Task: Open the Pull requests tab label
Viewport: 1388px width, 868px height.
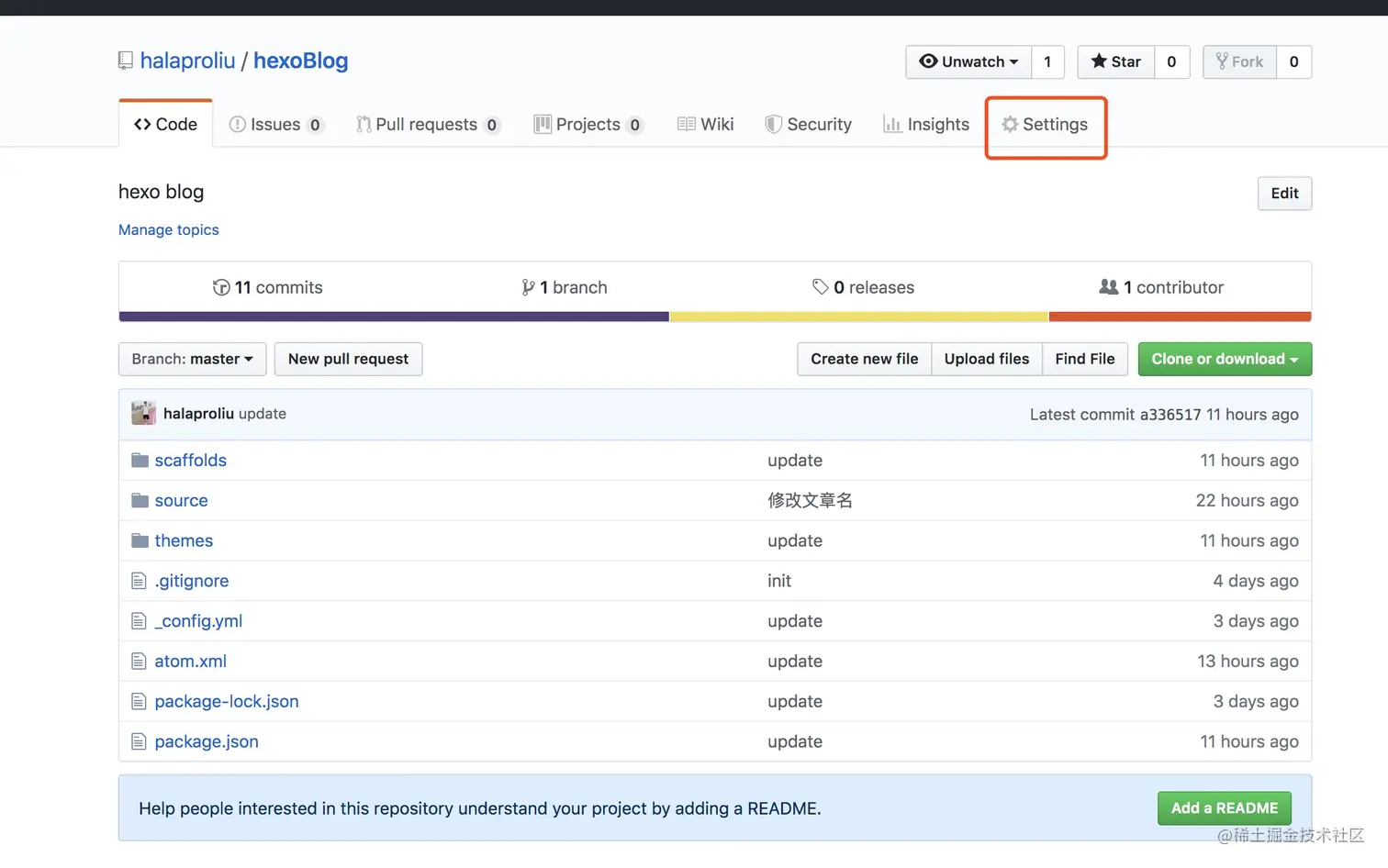Action: click(427, 124)
